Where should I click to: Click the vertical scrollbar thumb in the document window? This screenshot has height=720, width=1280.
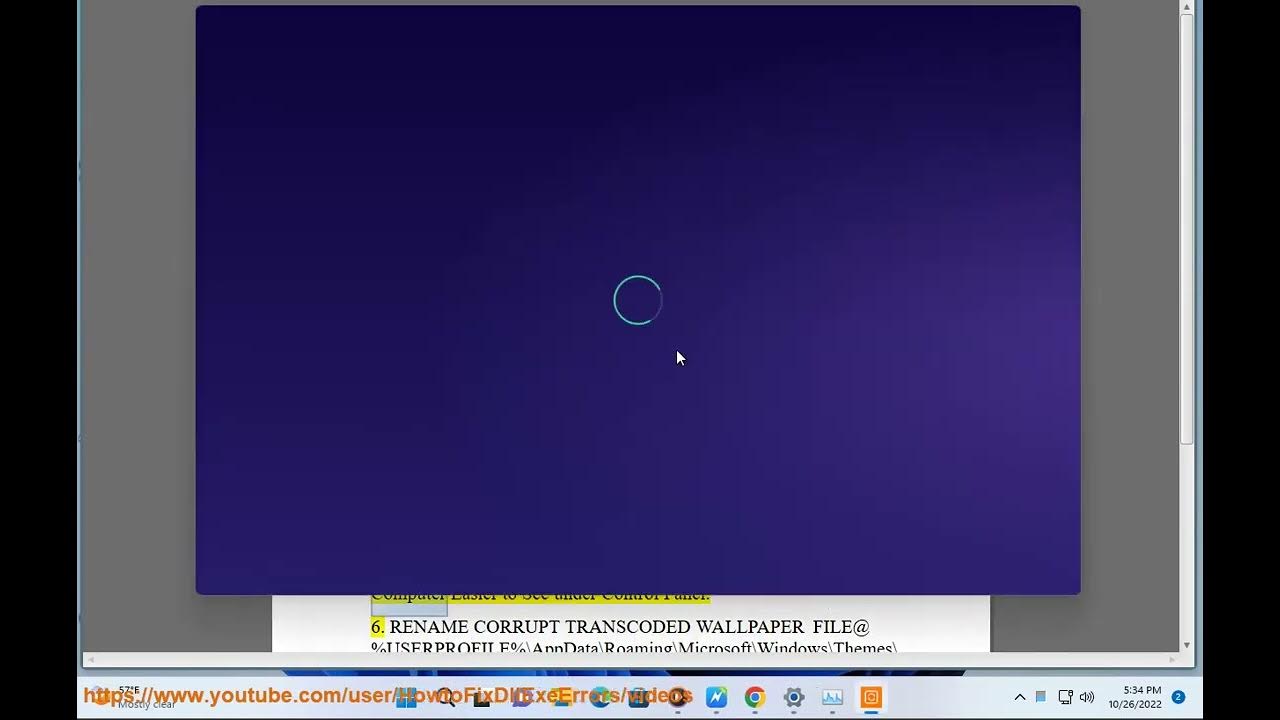tap(1187, 230)
